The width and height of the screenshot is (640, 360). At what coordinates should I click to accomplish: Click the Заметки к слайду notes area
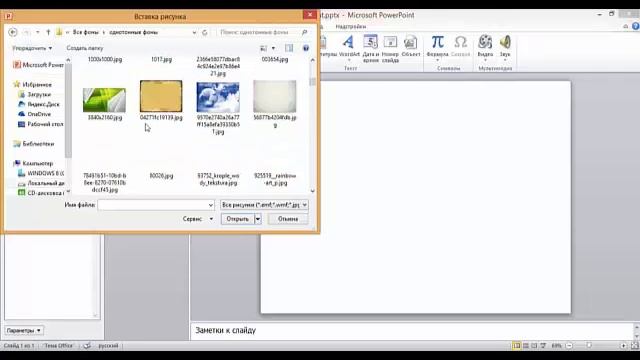pyautogui.click(x=412, y=331)
